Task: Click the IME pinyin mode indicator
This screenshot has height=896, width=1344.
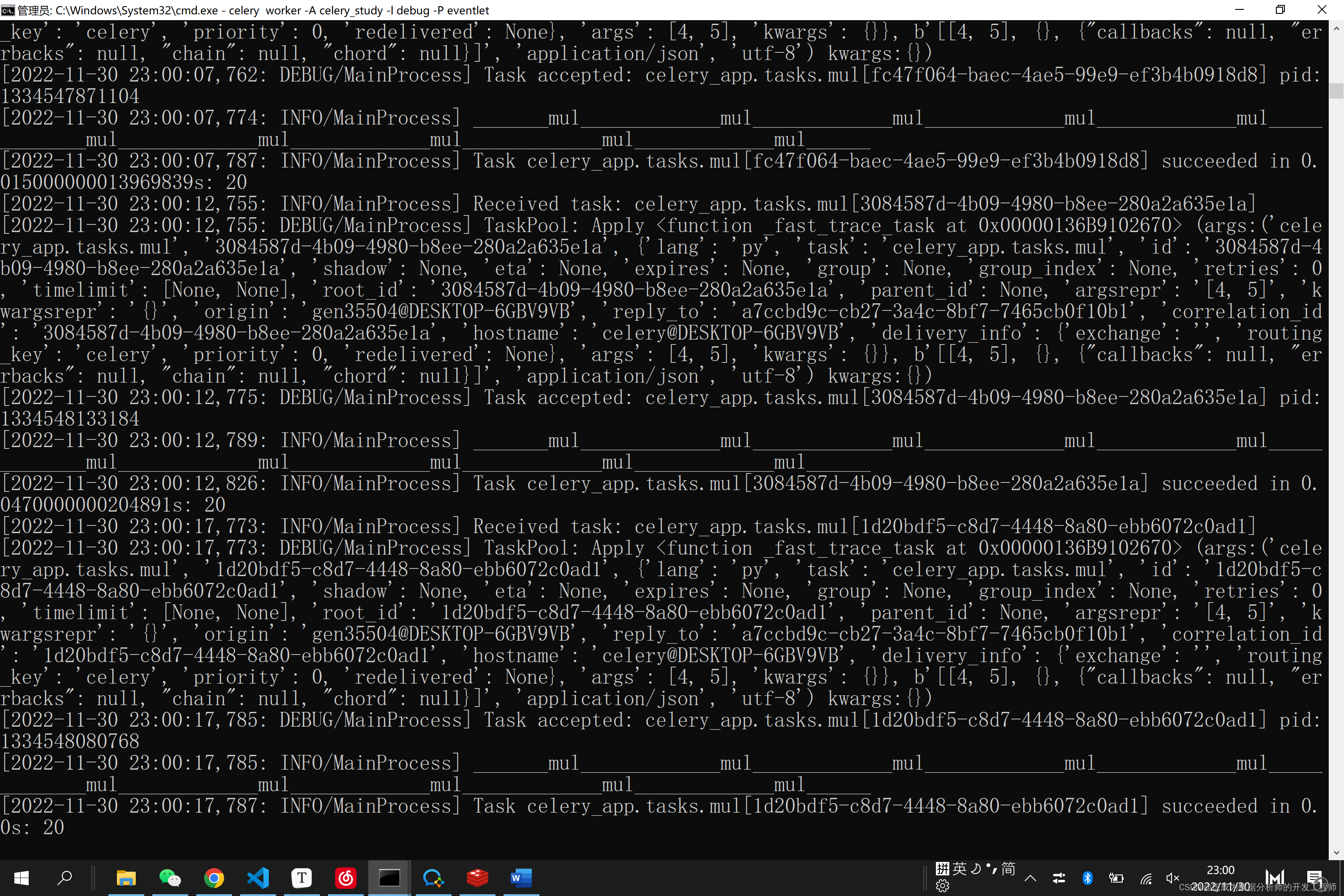Action: tap(942, 869)
